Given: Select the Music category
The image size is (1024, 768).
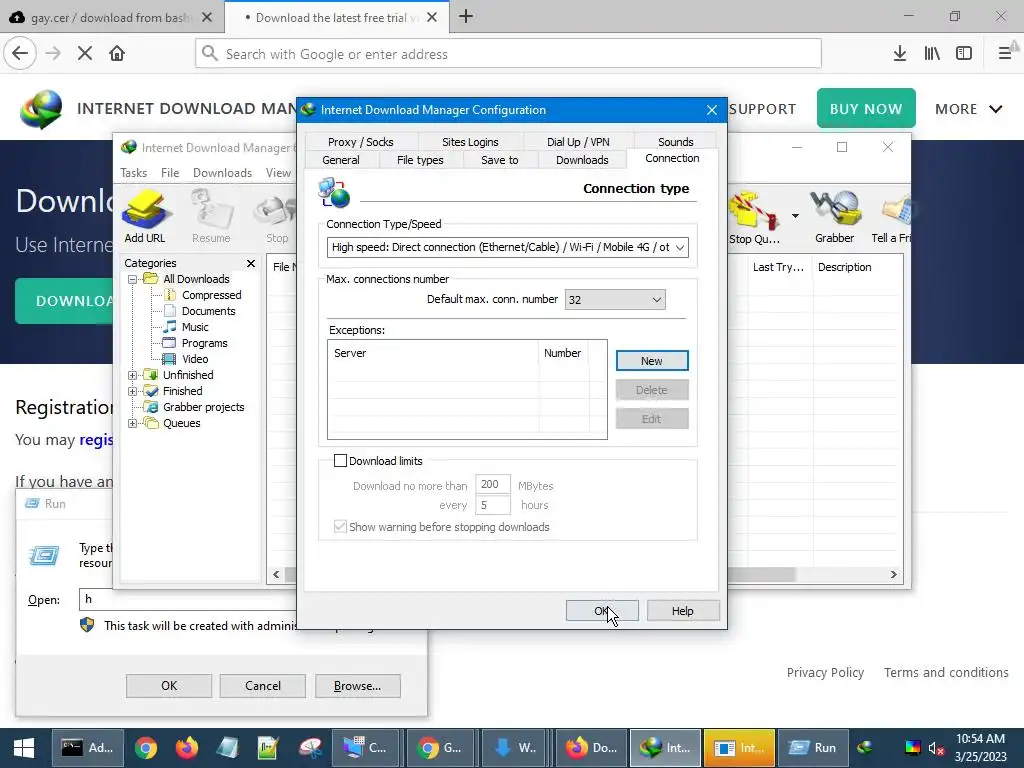Looking at the screenshot, I should tap(195, 327).
